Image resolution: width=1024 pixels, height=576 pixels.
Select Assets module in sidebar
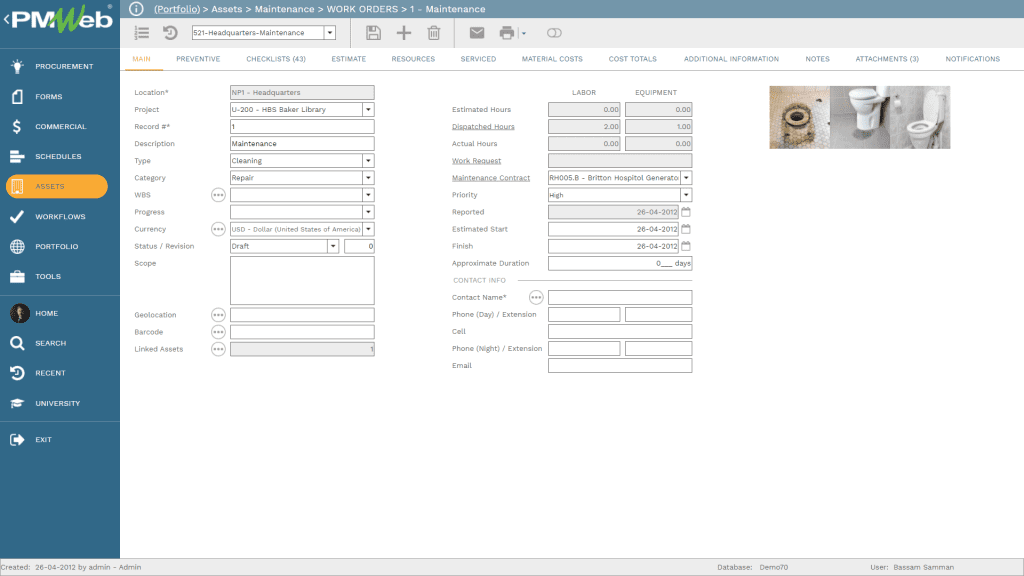coord(57,186)
